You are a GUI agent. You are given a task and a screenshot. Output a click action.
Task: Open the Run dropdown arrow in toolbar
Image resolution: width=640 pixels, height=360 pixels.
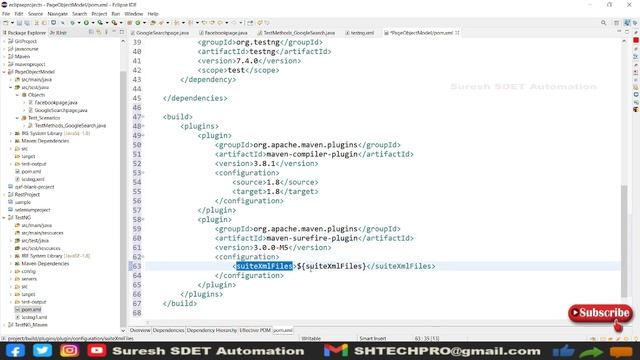click(93, 23)
